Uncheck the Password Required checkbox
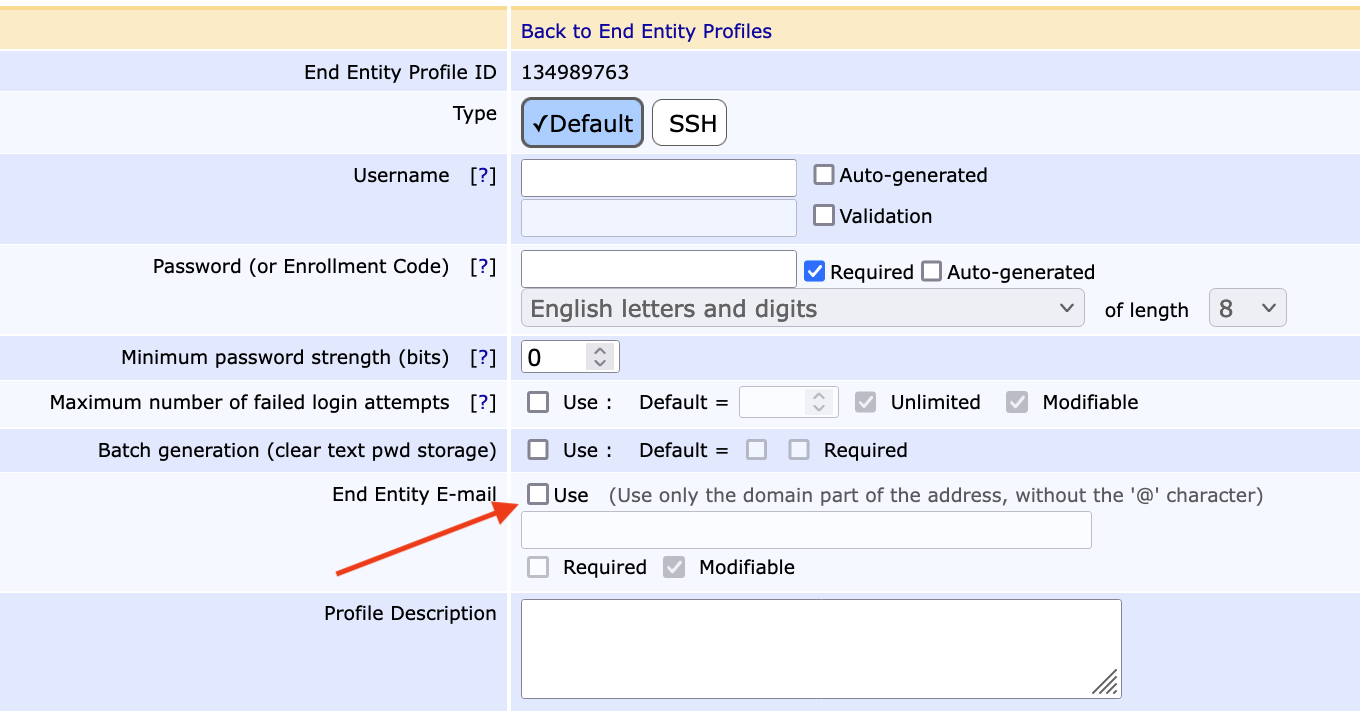This screenshot has height=714, width=1360. (815, 272)
